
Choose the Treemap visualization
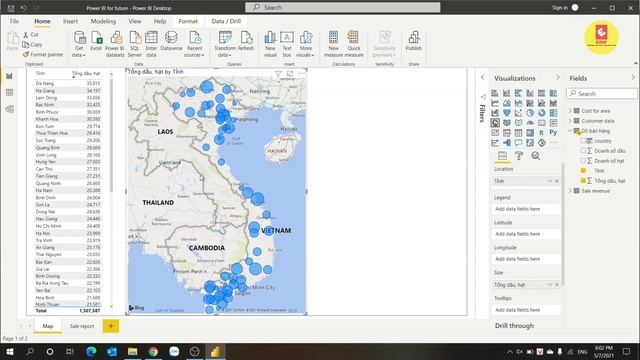click(553, 113)
